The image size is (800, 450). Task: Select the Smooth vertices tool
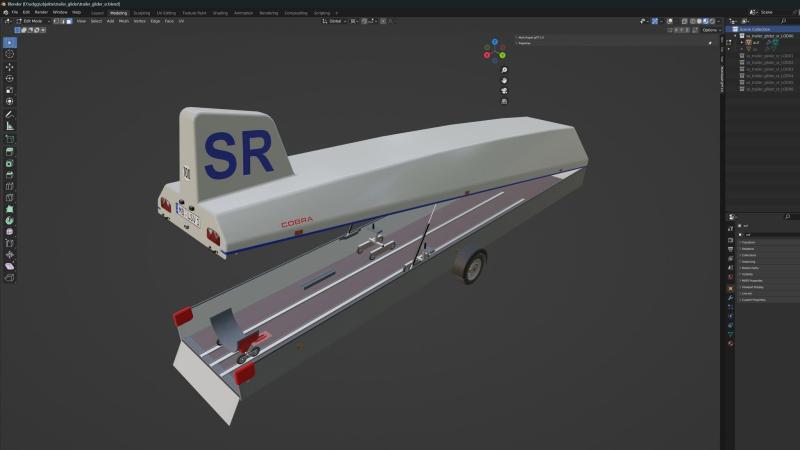pos(10,232)
